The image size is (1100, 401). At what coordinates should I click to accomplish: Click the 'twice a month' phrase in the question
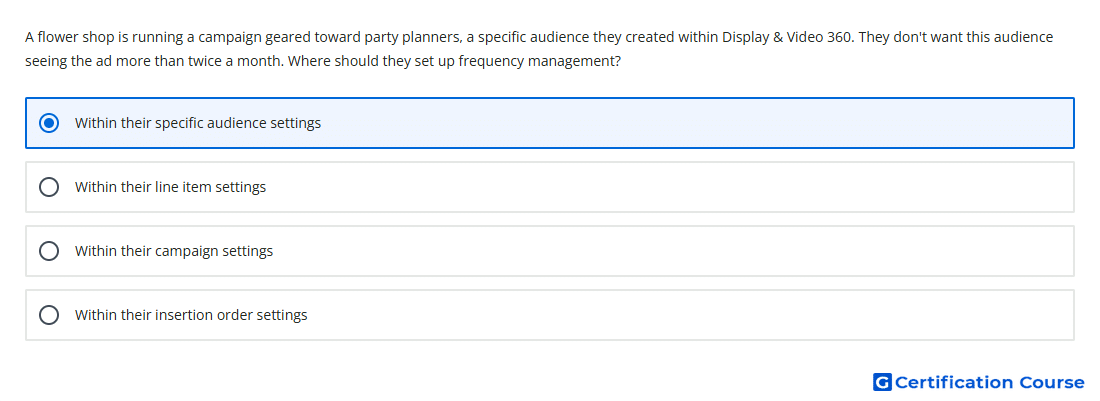coord(241,61)
